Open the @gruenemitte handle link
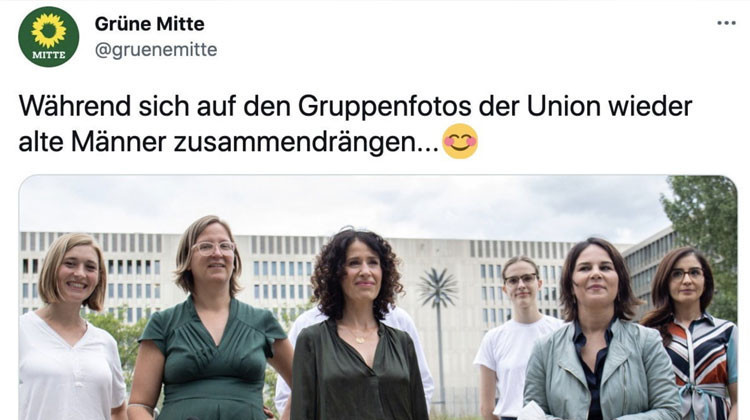Image resolution: width=750 pixels, height=420 pixels. (x=156, y=50)
